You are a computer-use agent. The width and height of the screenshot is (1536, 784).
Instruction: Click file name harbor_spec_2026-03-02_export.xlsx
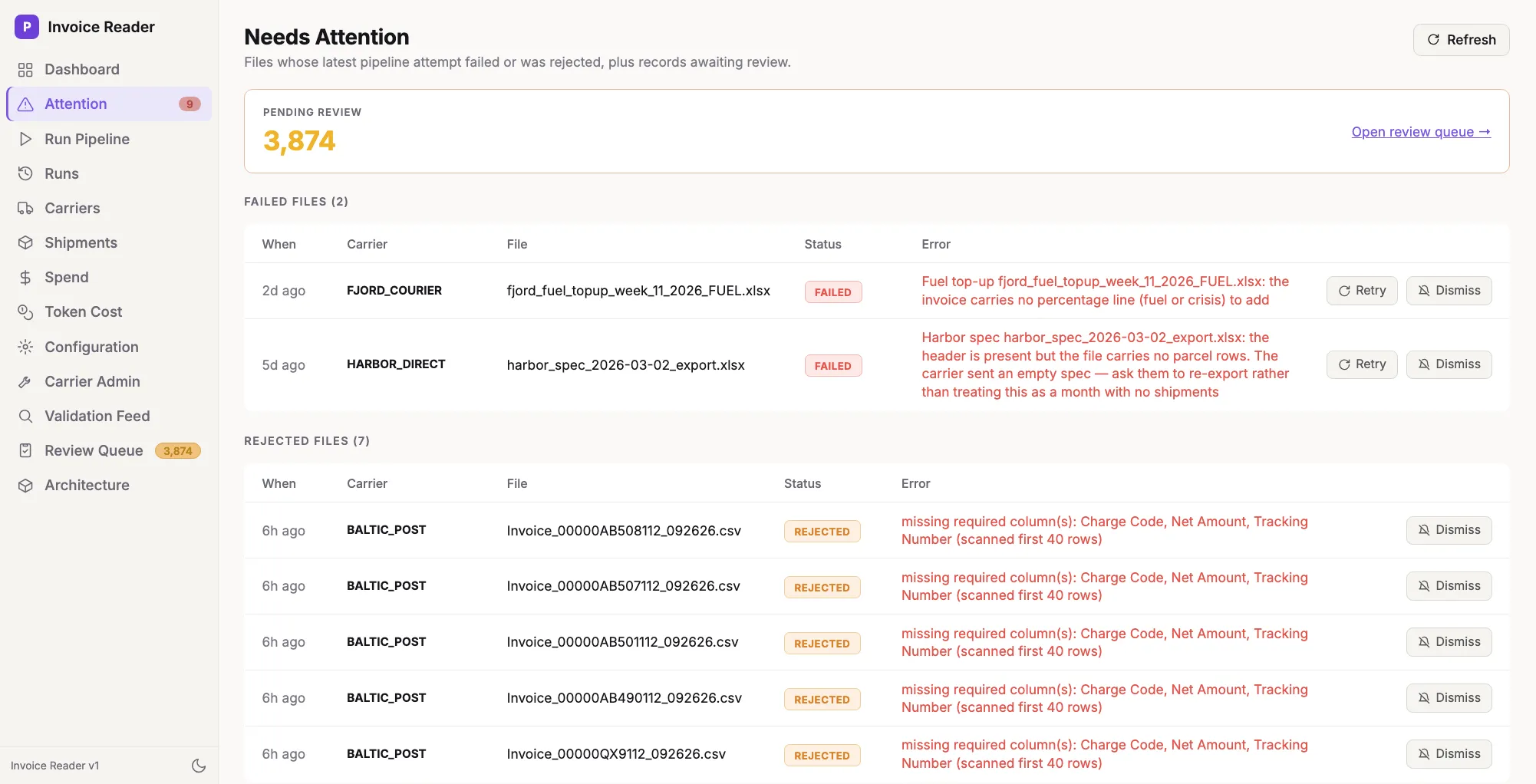(x=626, y=365)
